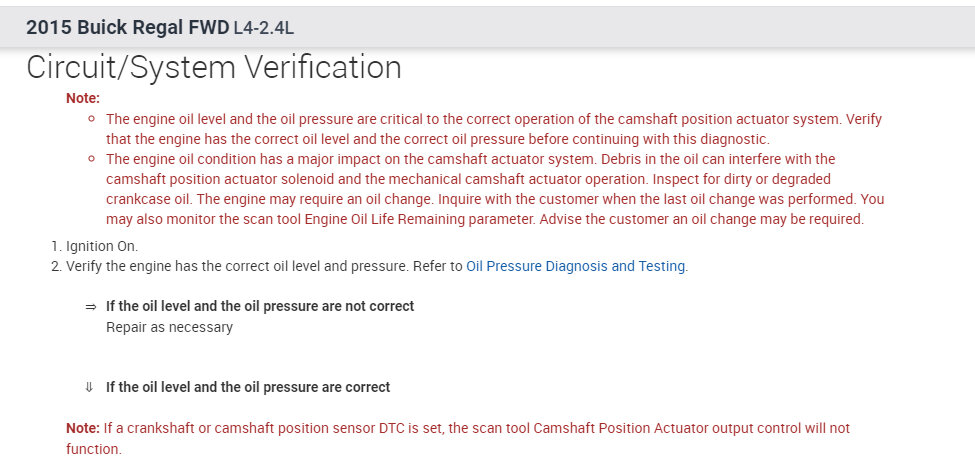Click the first red Note: label
This screenshot has width=975, height=467.
tap(83, 98)
